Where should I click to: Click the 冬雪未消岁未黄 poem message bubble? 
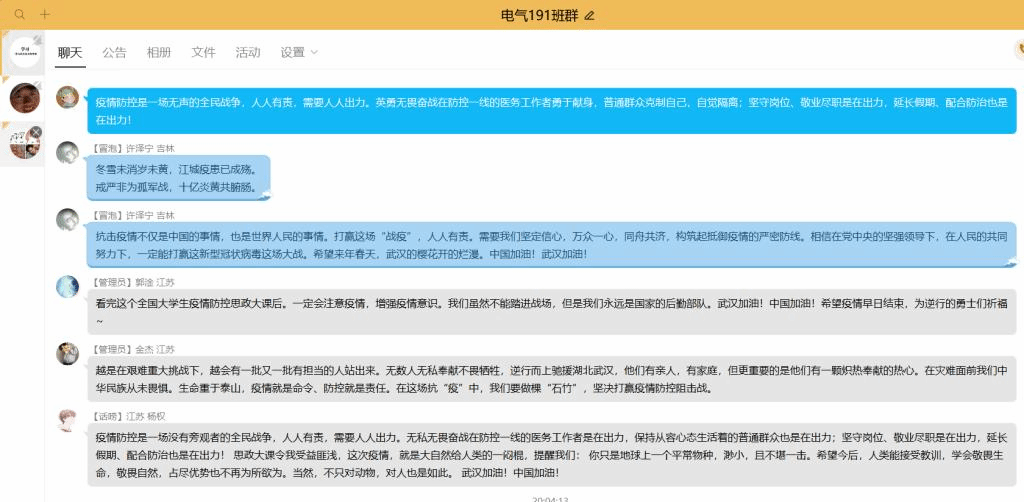(175, 177)
